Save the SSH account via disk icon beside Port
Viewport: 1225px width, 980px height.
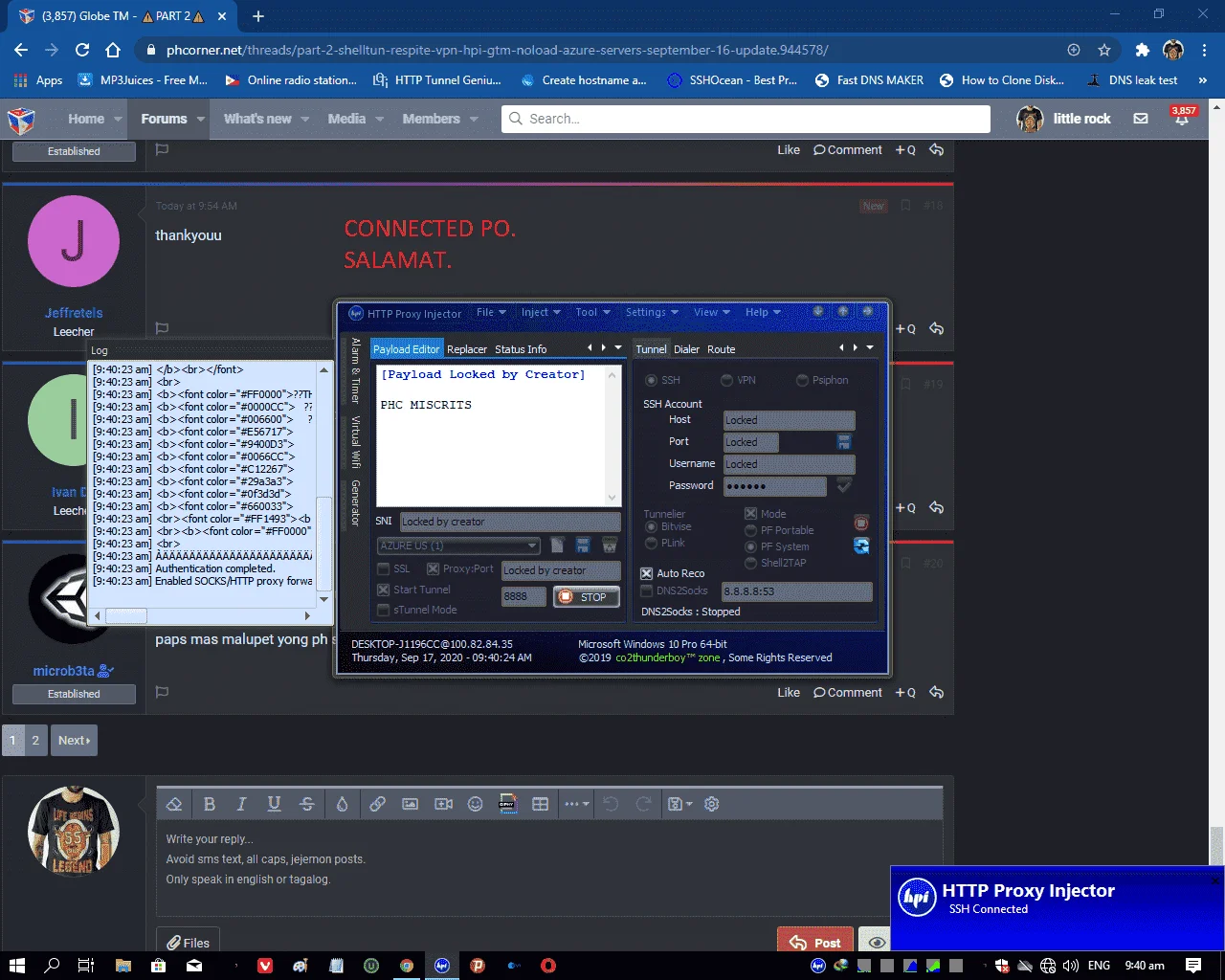(844, 441)
